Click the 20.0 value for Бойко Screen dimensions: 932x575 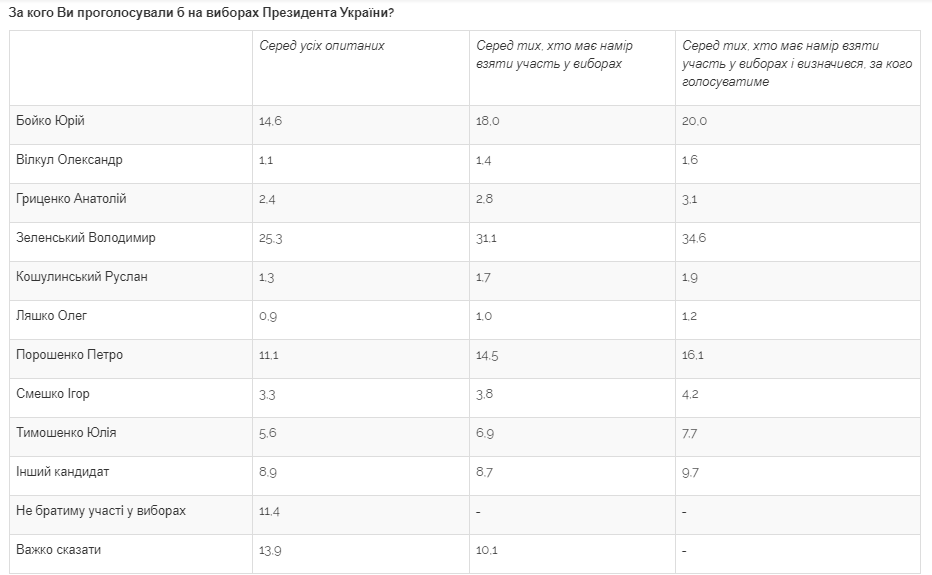click(x=694, y=121)
